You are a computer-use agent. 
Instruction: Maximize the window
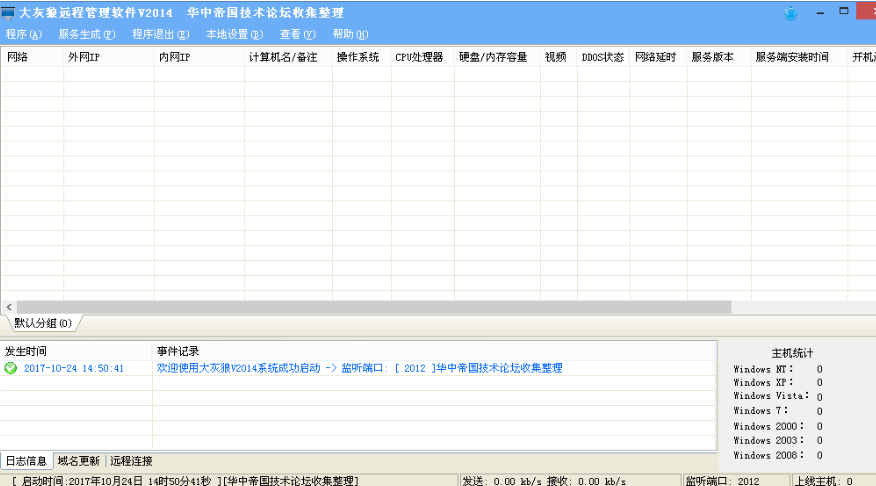point(844,11)
